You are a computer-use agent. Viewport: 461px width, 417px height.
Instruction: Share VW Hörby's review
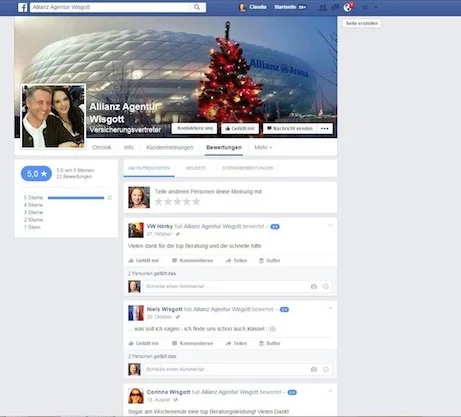click(x=236, y=260)
